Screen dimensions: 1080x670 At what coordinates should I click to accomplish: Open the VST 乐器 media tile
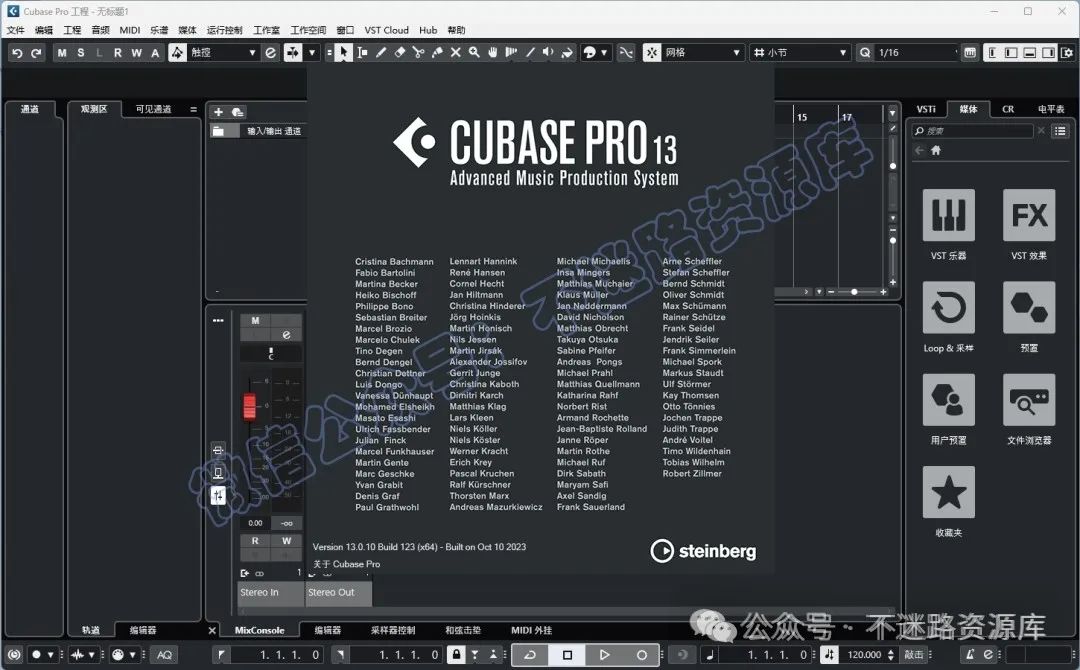point(948,215)
